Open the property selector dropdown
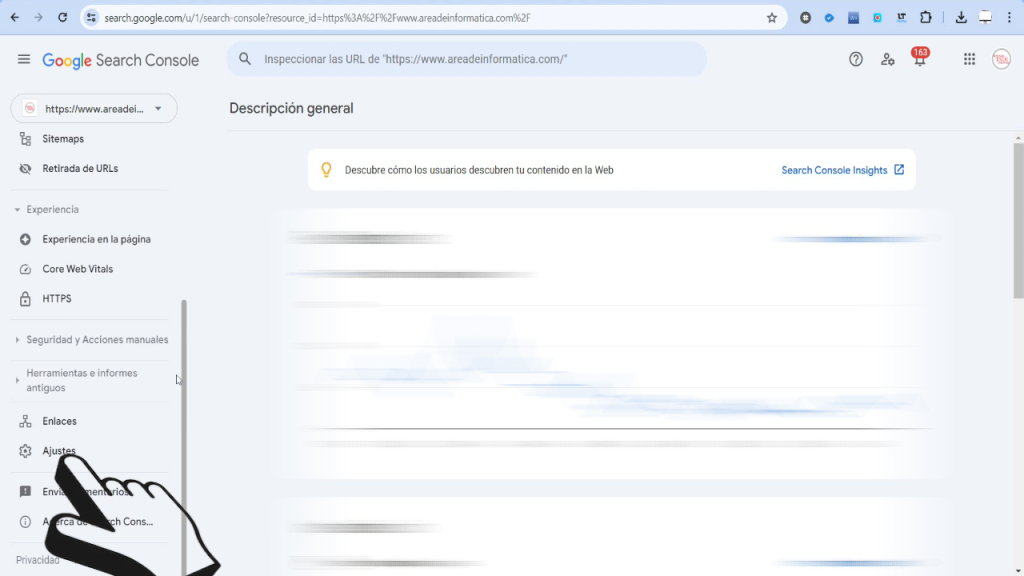Screen dimensions: 1024x576 click(93, 108)
